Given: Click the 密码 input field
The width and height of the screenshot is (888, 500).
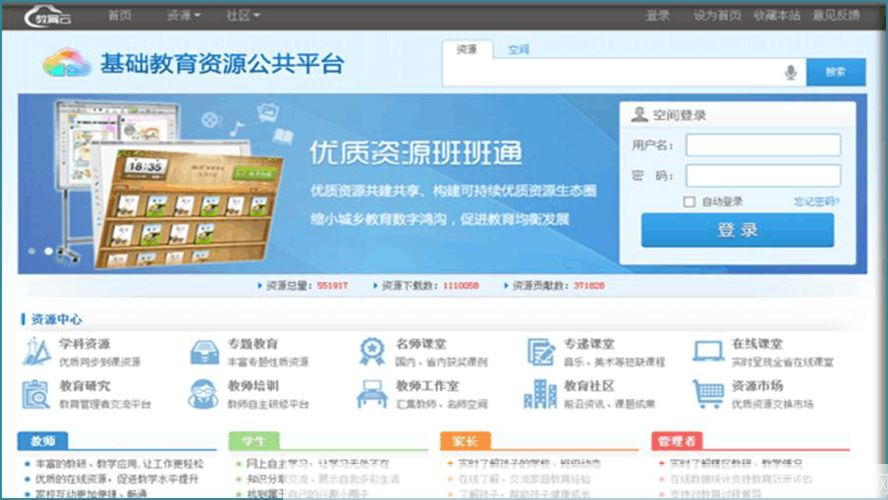Looking at the screenshot, I should pyautogui.click(x=763, y=176).
